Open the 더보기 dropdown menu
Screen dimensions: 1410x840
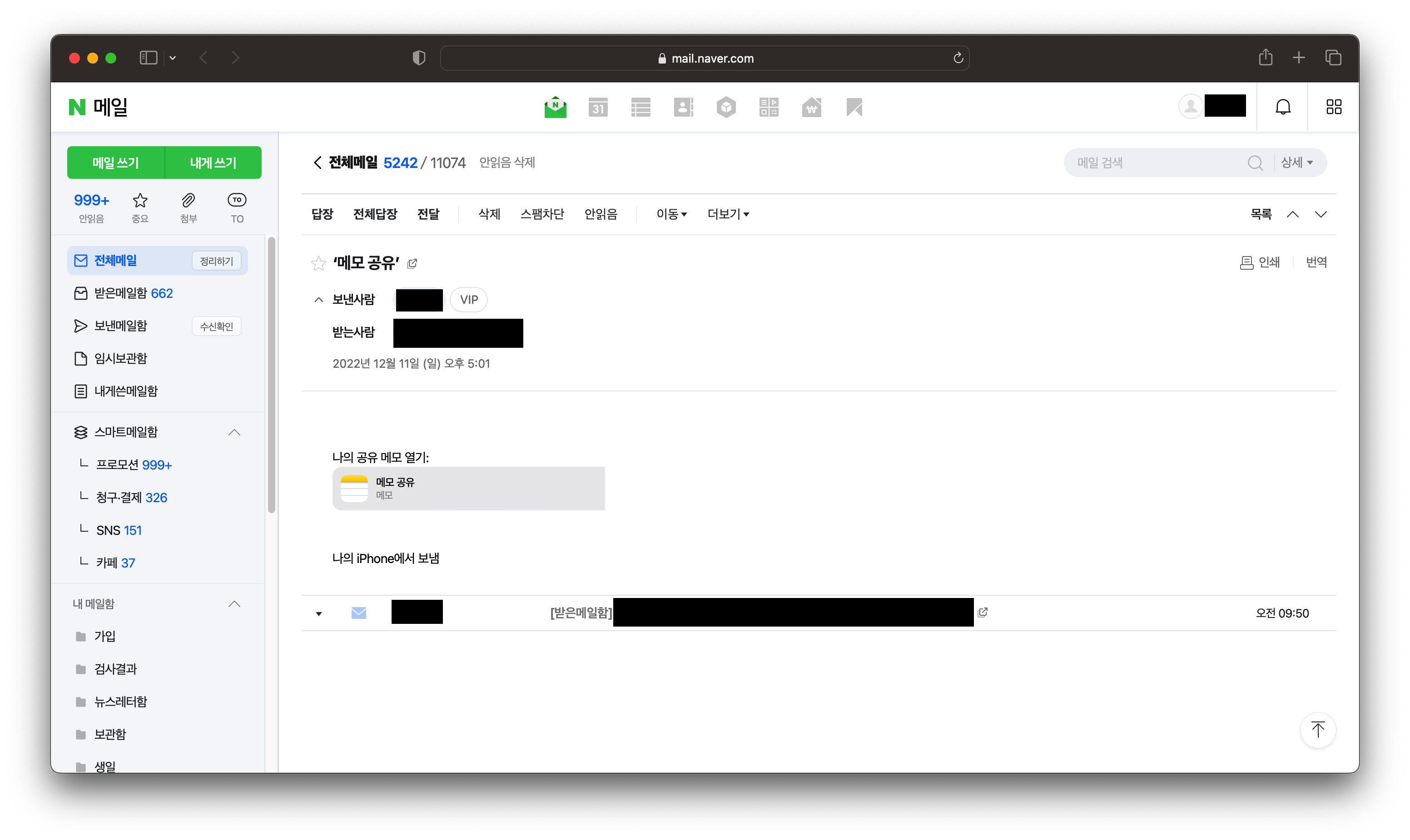tap(728, 214)
